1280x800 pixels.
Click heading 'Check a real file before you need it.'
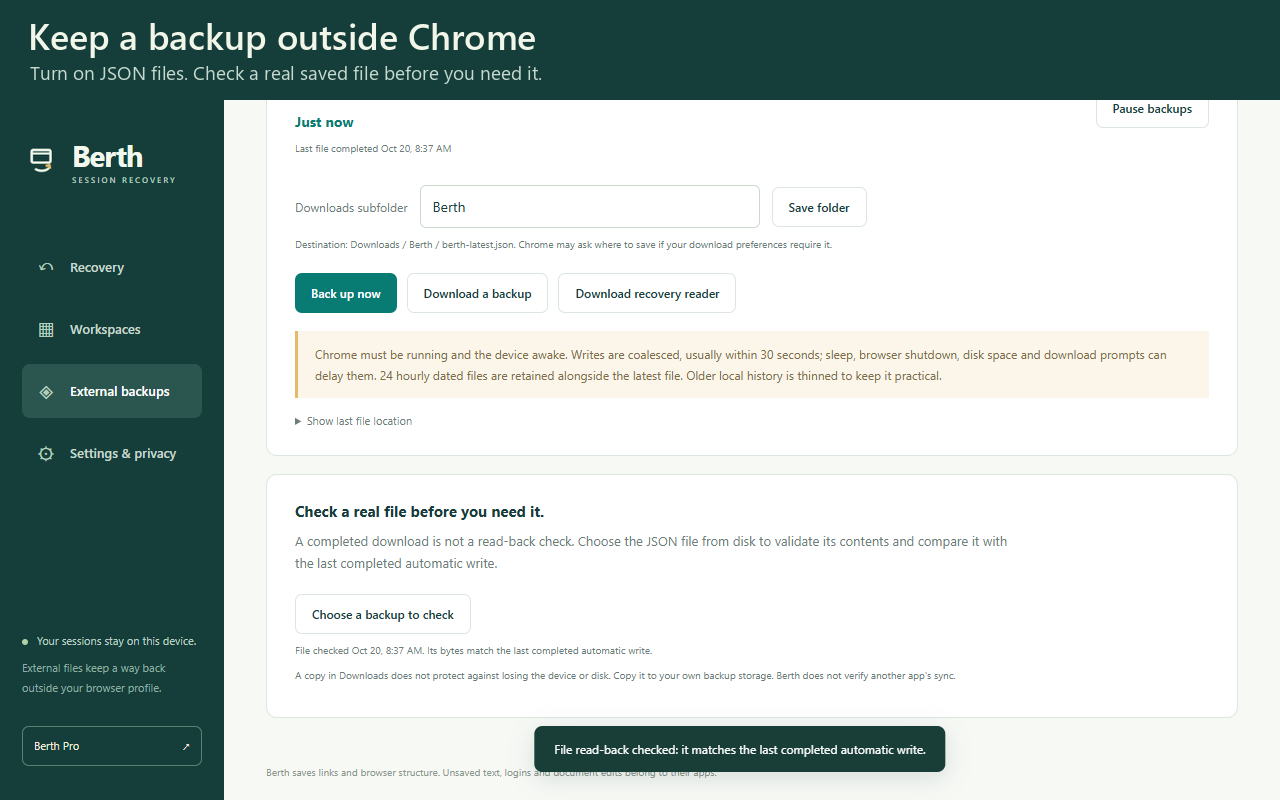tap(419, 512)
